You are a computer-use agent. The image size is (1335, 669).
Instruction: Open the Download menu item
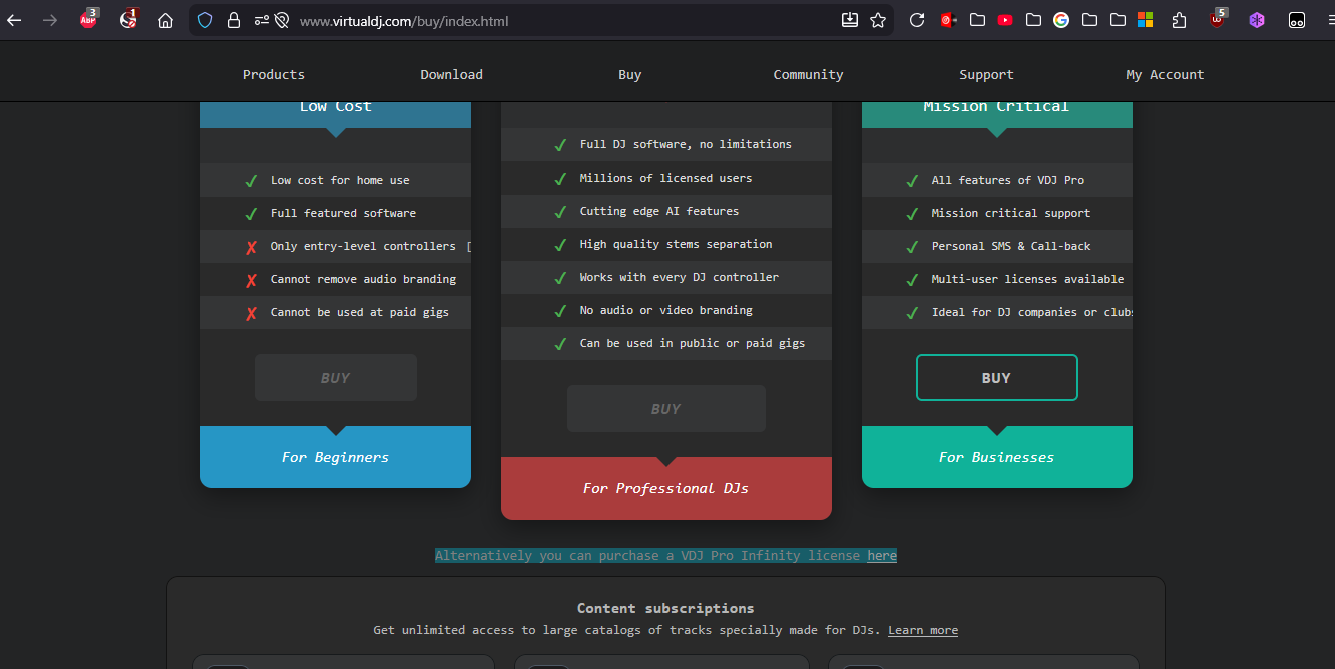pyautogui.click(x=451, y=75)
